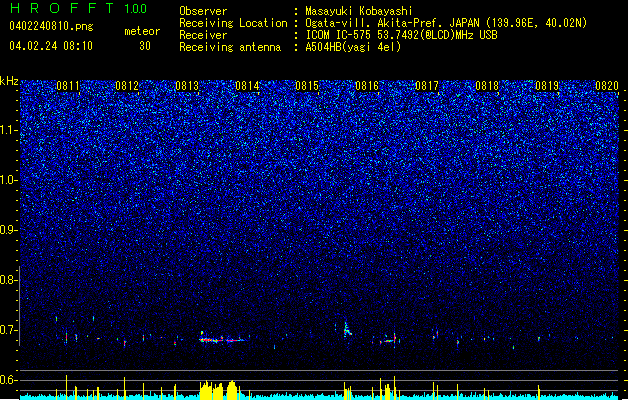Click the 0816 time marker
Viewport: 629px width, 400px height.
pyautogui.click(x=367, y=86)
